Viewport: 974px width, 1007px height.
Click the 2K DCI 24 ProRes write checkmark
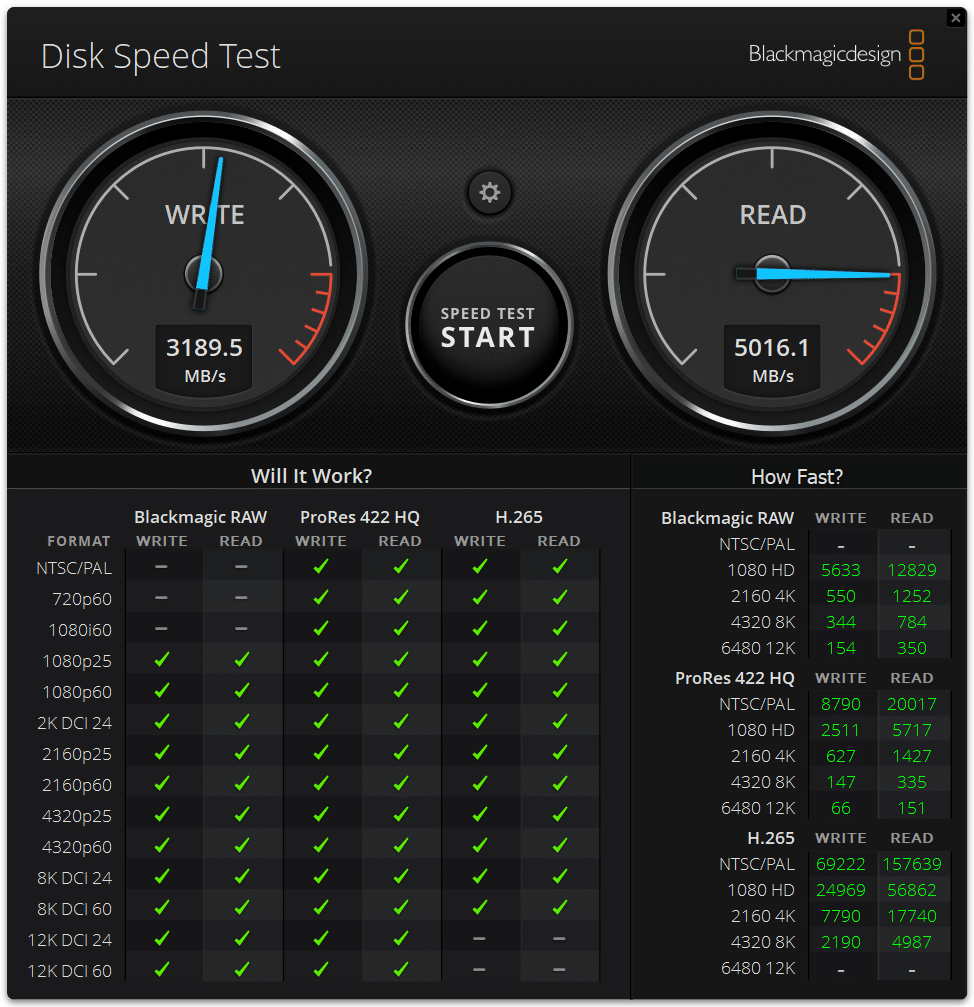[321, 722]
